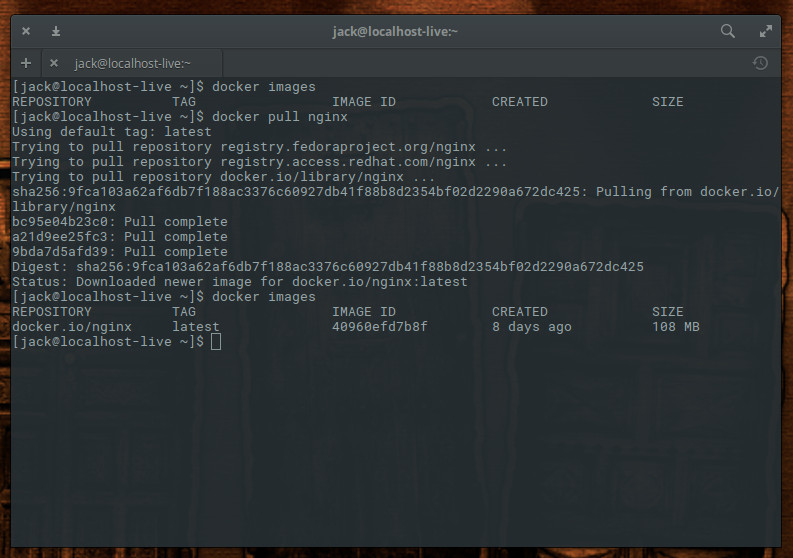
Task: Close the jack@localhost-live tab with its X
Action: pos(54,63)
